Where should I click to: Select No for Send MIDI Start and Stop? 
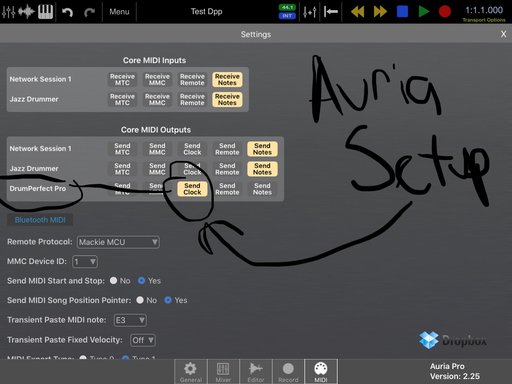point(114,281)
